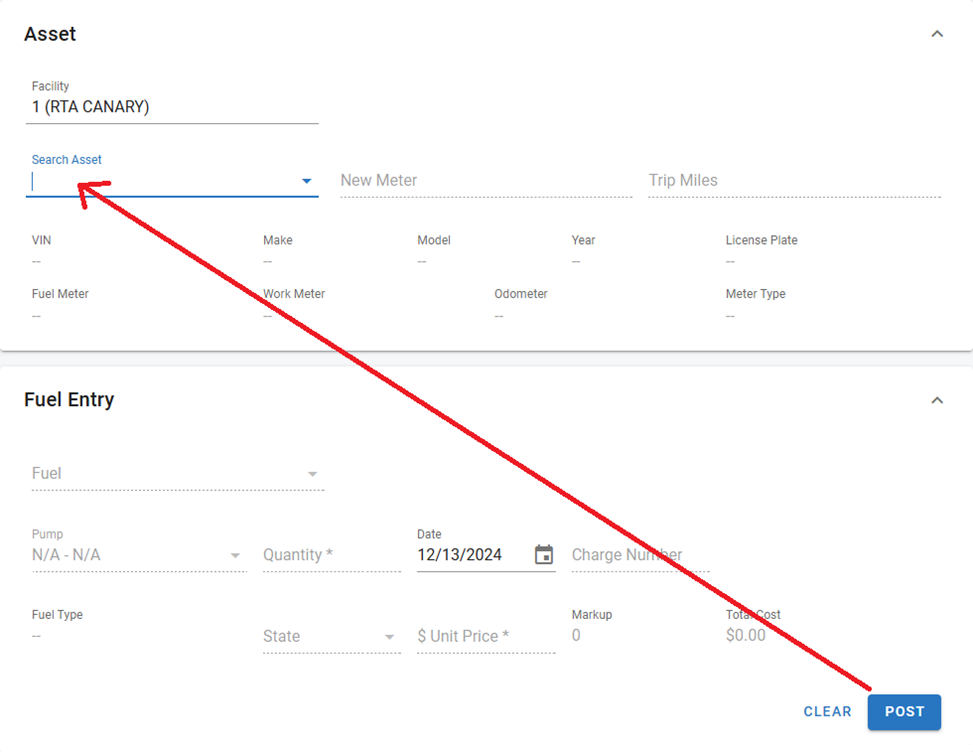Click the Total Cost $0.00 value
The image size is (973, 752).
(746, 636)
